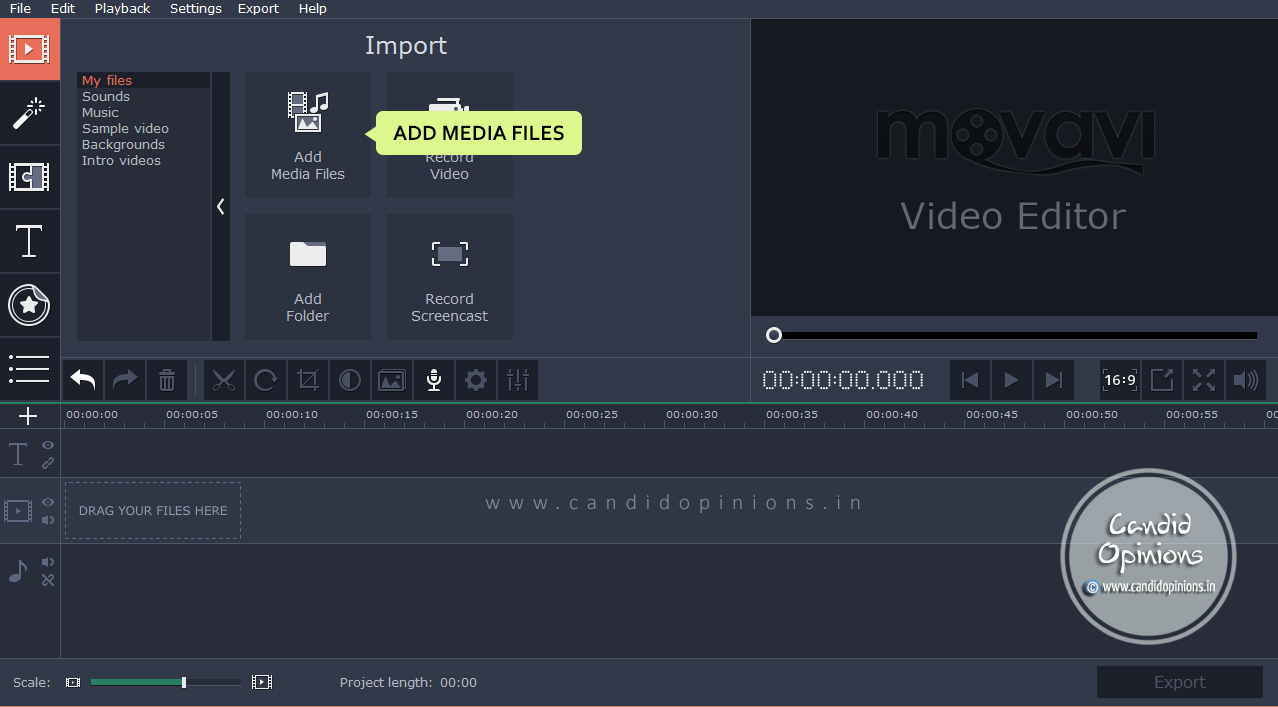Select the Split (scissors) tool
Viewport: 1278px width, 707px height.
point(223,380)
